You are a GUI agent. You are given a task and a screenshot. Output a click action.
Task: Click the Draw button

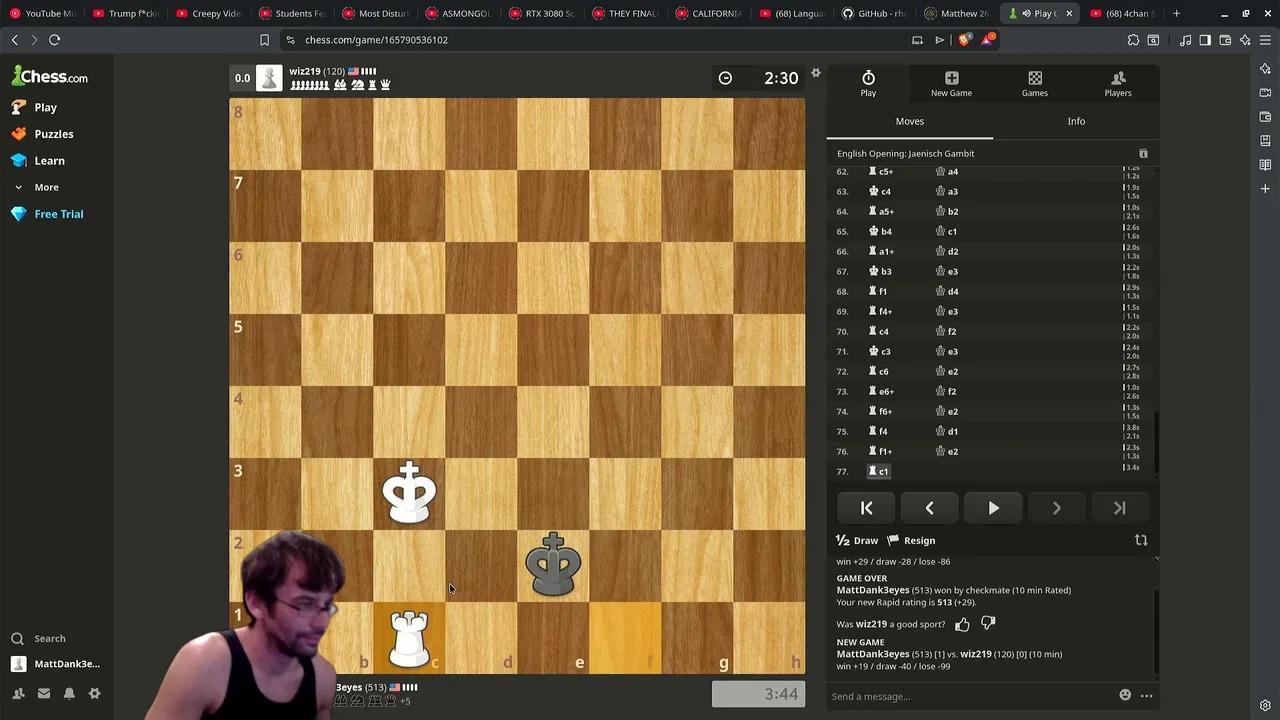[x=858, y=540]
